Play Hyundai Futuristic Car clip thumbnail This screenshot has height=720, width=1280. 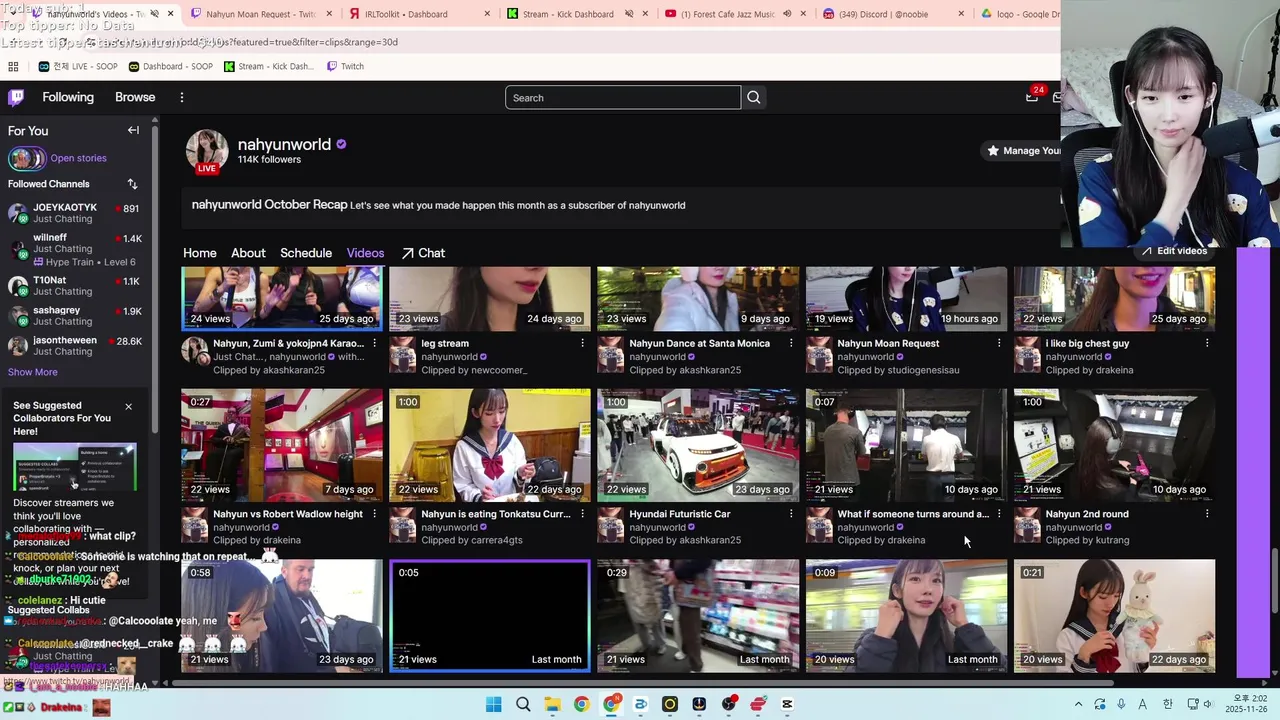point(698,445)
